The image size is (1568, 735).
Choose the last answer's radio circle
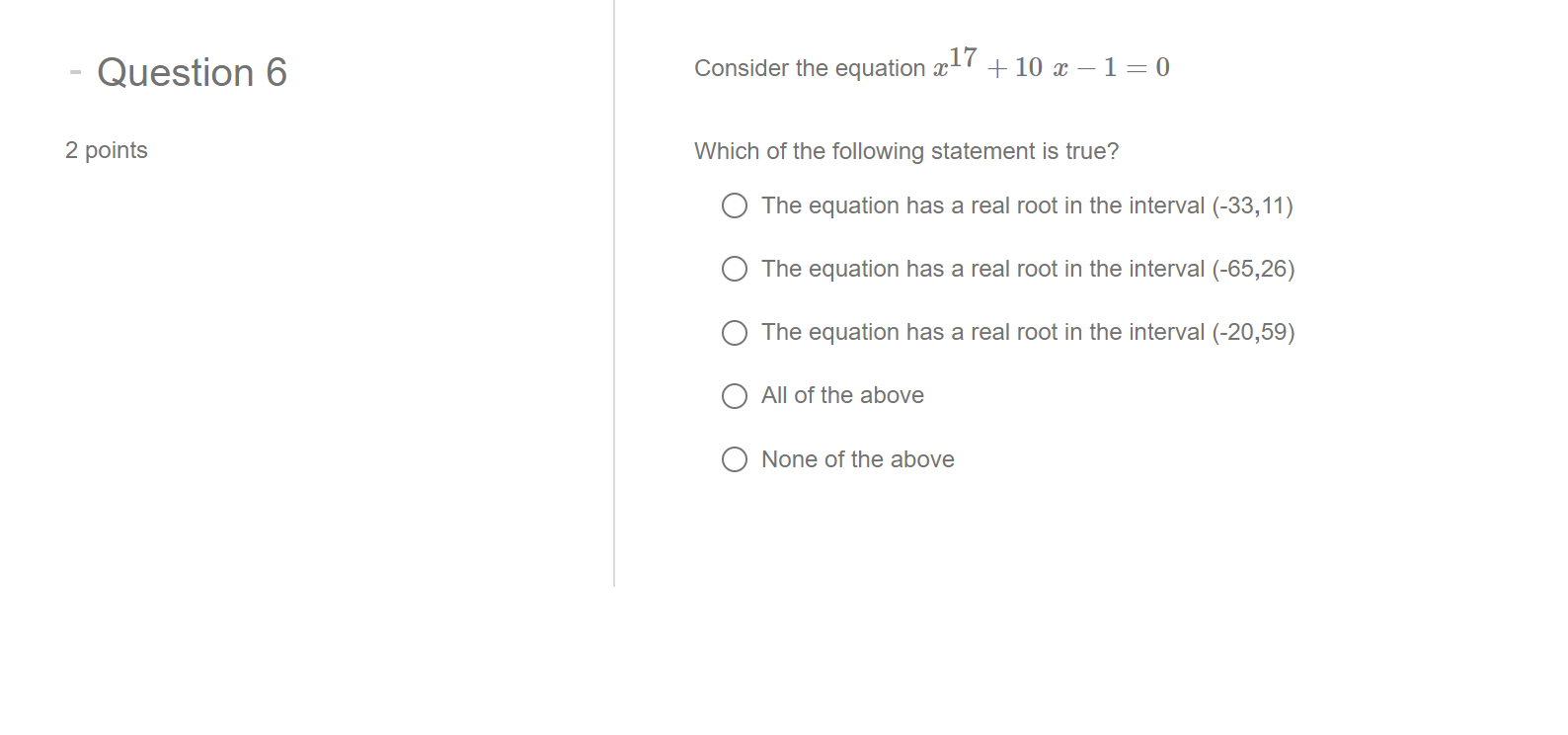(735, 458)
